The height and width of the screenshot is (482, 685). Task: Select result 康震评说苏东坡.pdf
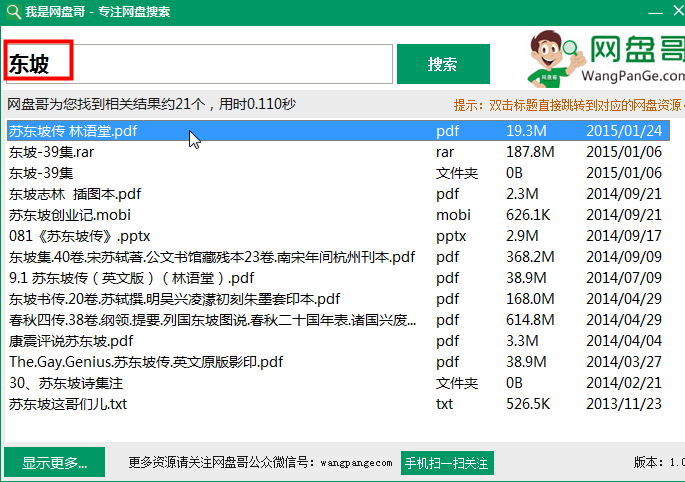pyautogui.click(x=338, y=340)
